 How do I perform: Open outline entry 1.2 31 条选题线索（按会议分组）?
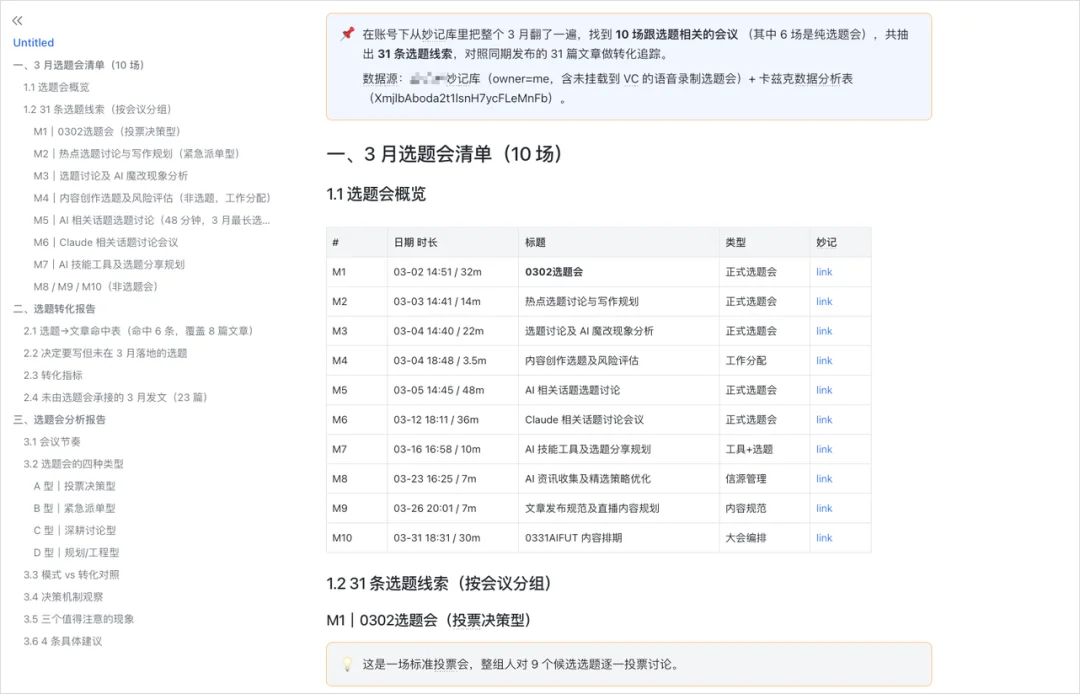[x=98, y=109]
